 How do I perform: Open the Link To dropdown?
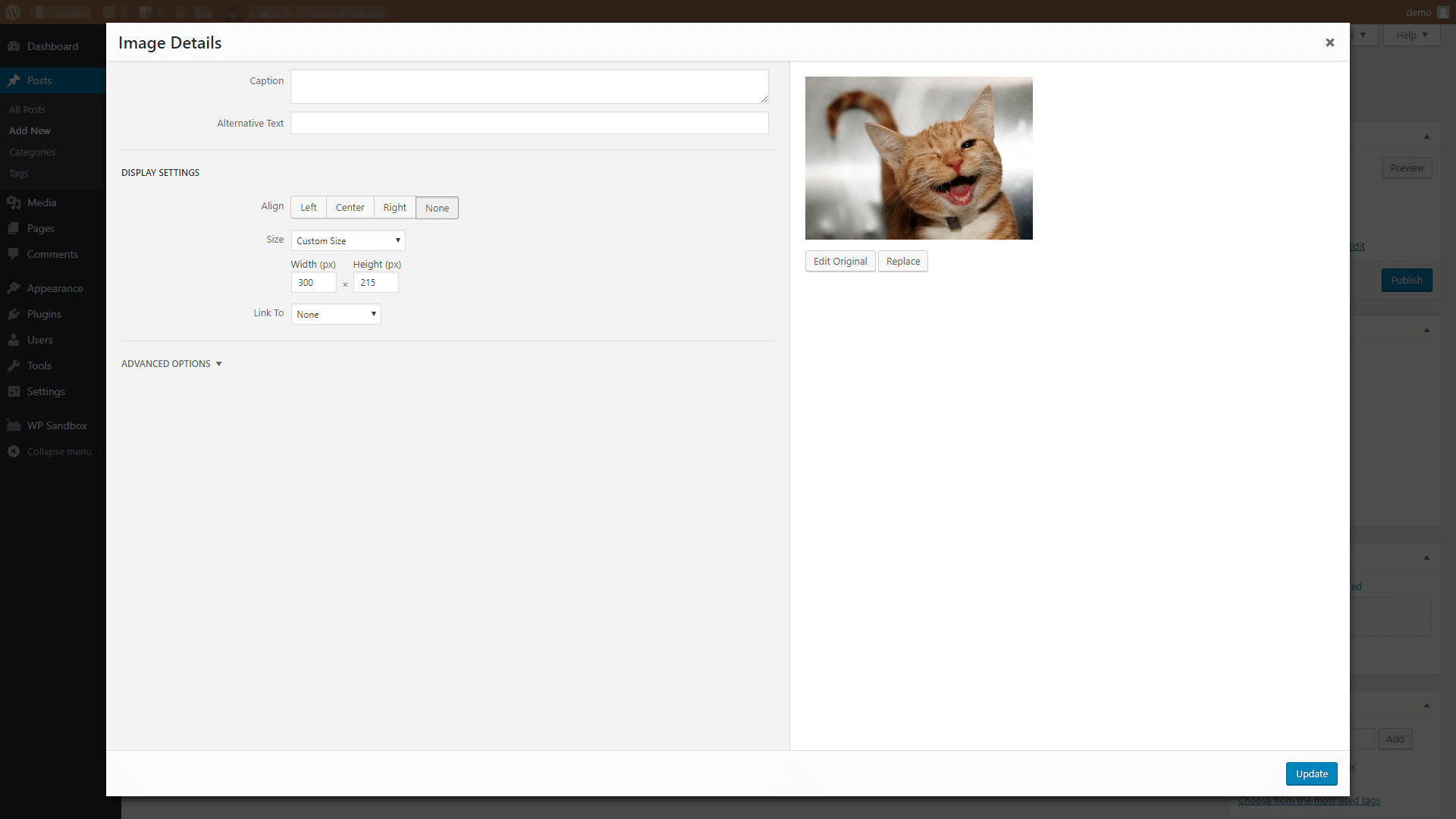pyautogui.click(x=335, y=314)
